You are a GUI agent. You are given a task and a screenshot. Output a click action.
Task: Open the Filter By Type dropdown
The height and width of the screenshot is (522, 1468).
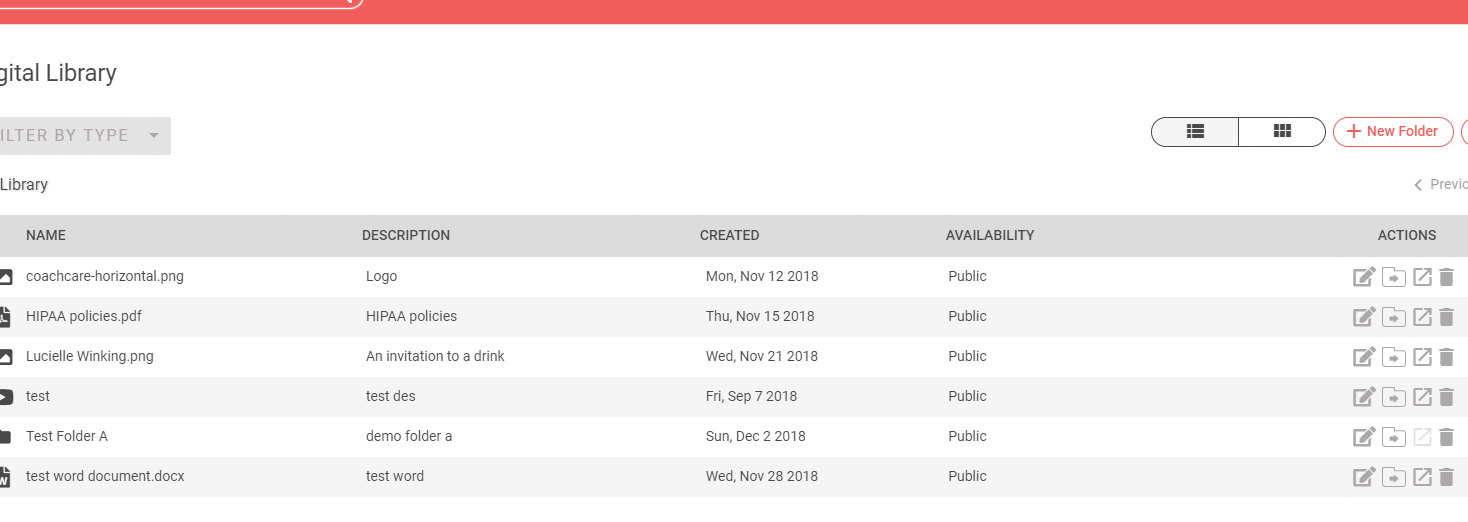pos(84,136)
